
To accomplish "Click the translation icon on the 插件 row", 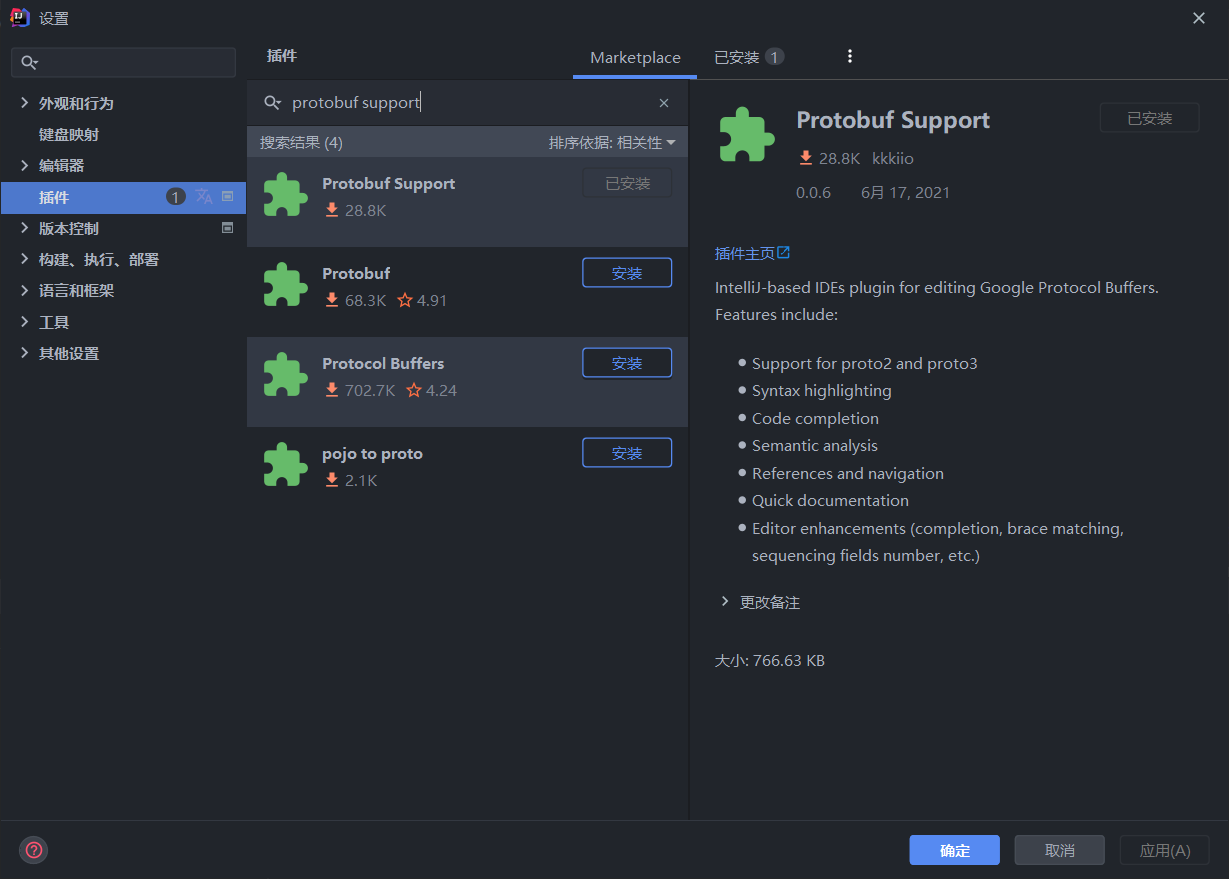I will (x=204, y=197).
